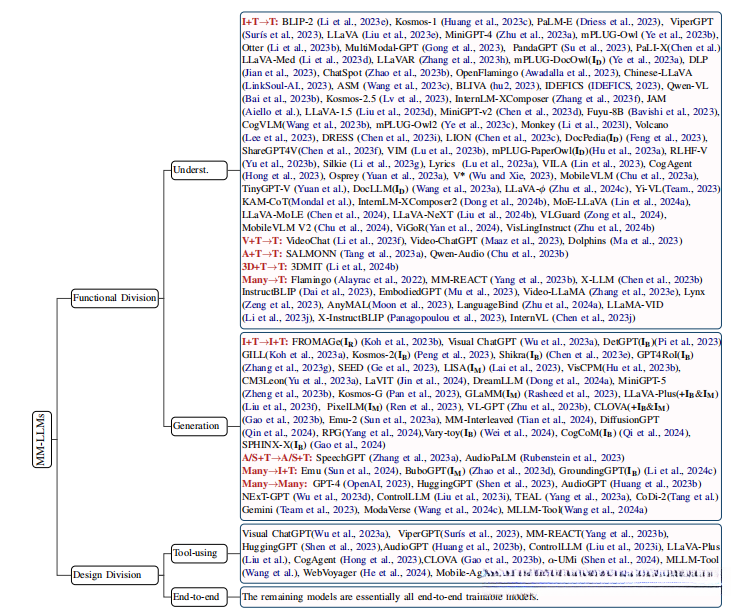The height and width of the screenshot is (614, 752).
Task: Click the red 'Many→Many:' label
Action: (274, 484)
